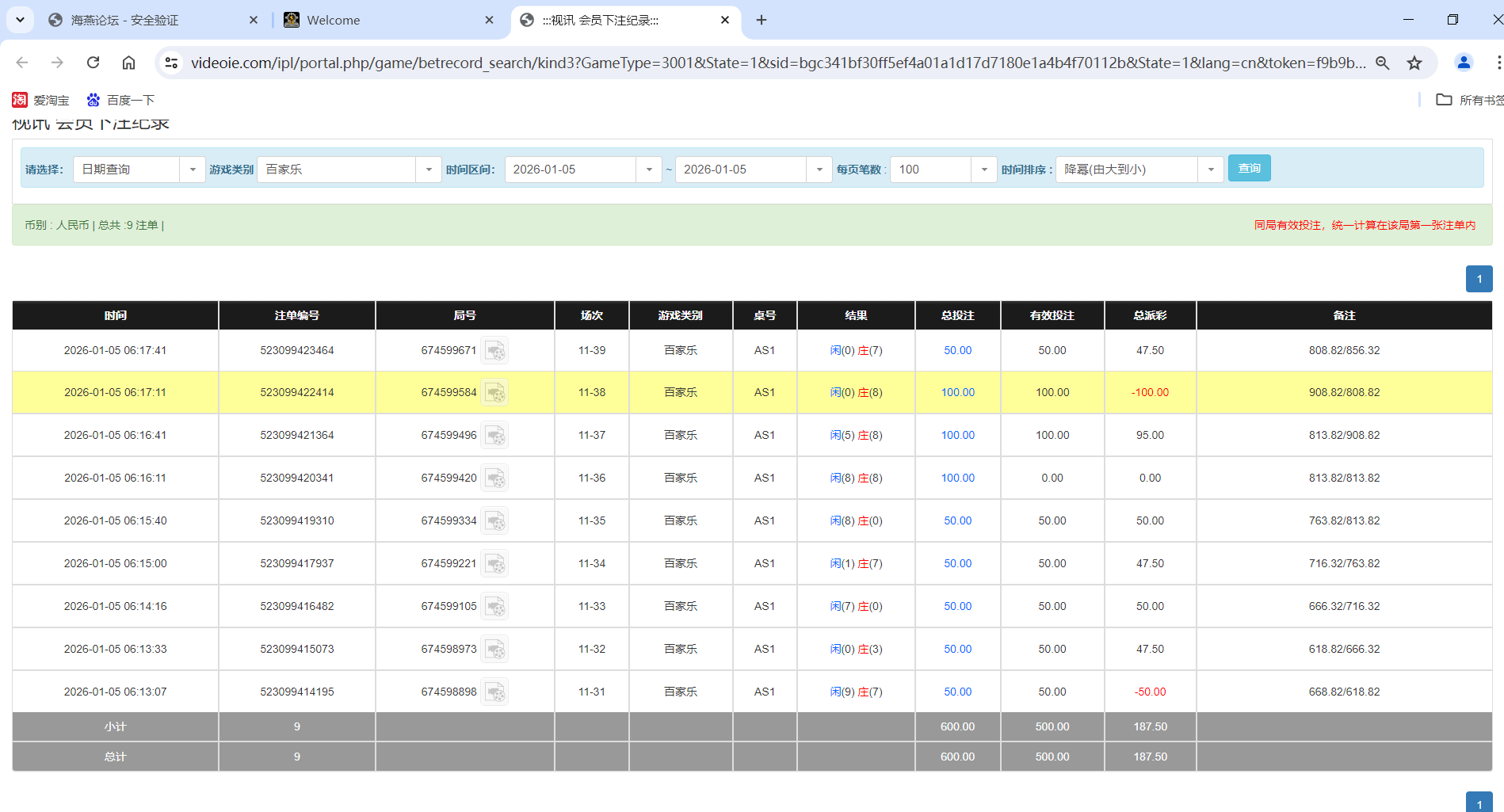Click the zoom magnifier icon in address bar
Image resolution: width=1504 pixels, height=812 pixels.
point(1382,63)
